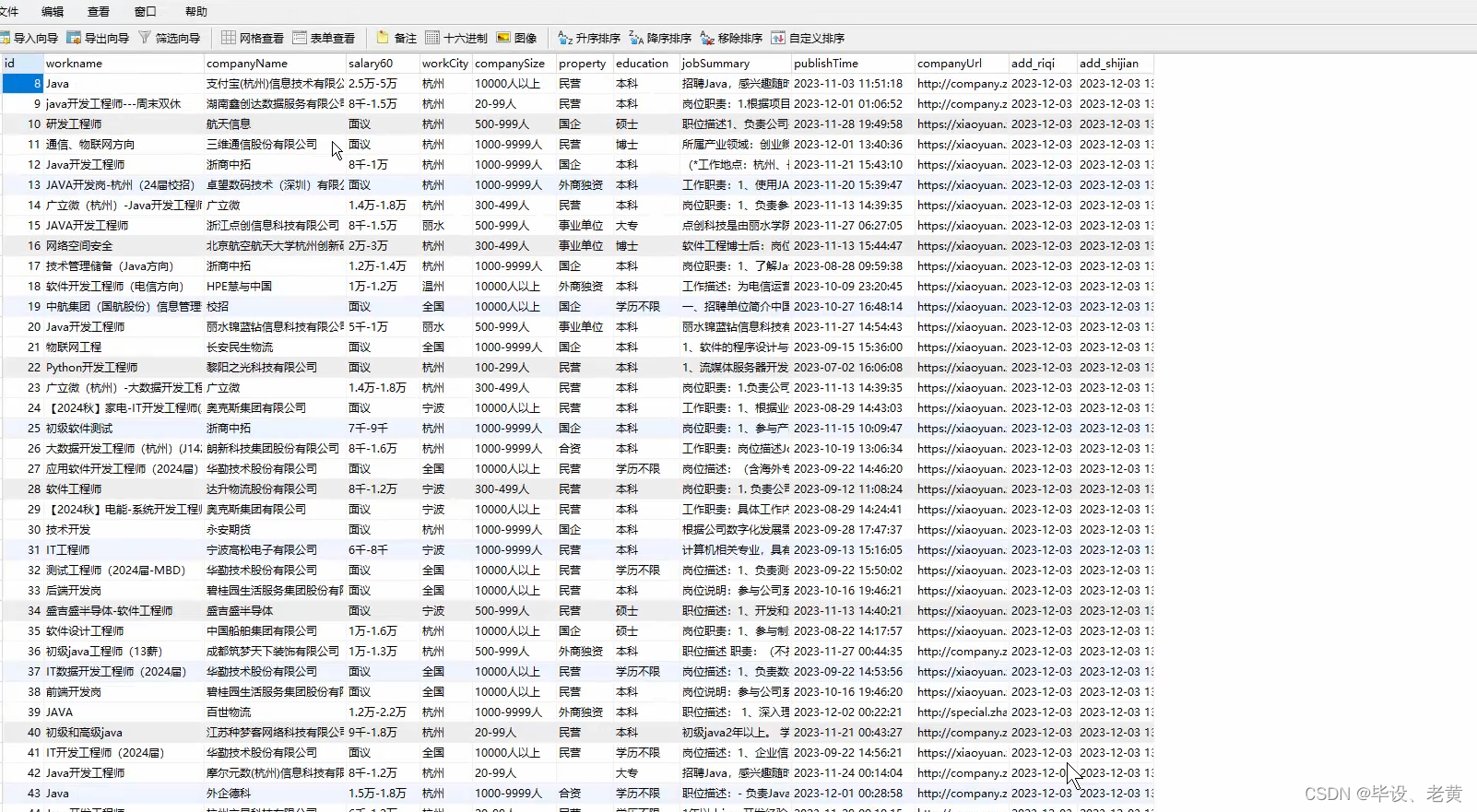1477x812 pixels.
Task: Click workname cell '初级软件测试'
Action: click(124, 429)
